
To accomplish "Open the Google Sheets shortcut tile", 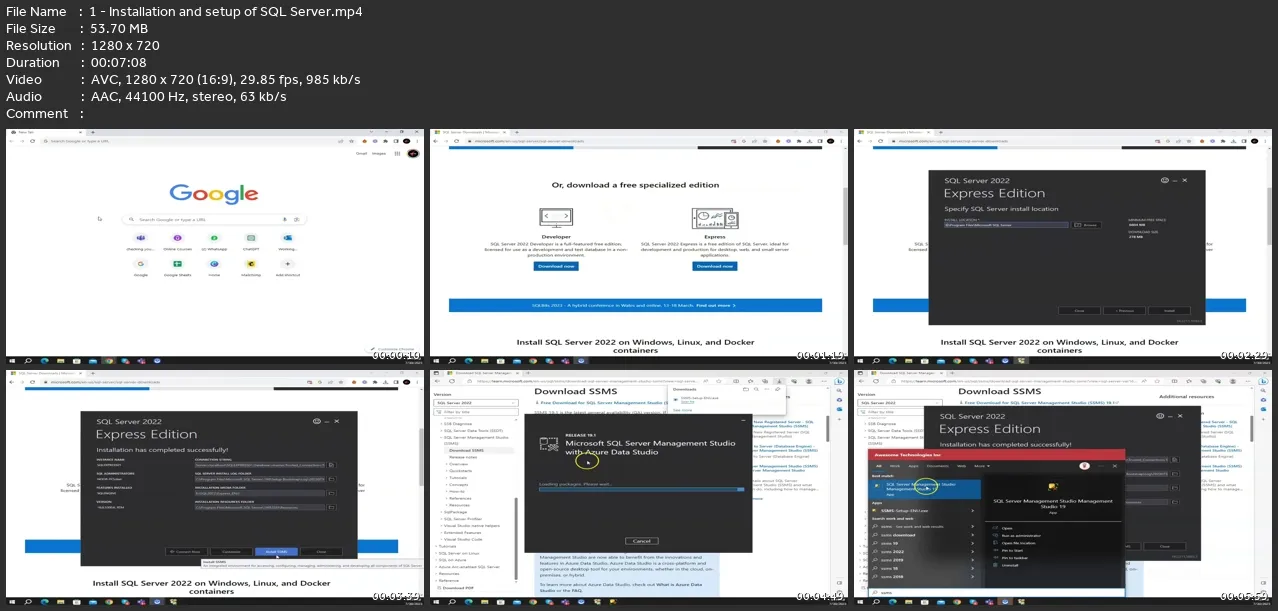I will pyautogui.click(x=177, y=266).
